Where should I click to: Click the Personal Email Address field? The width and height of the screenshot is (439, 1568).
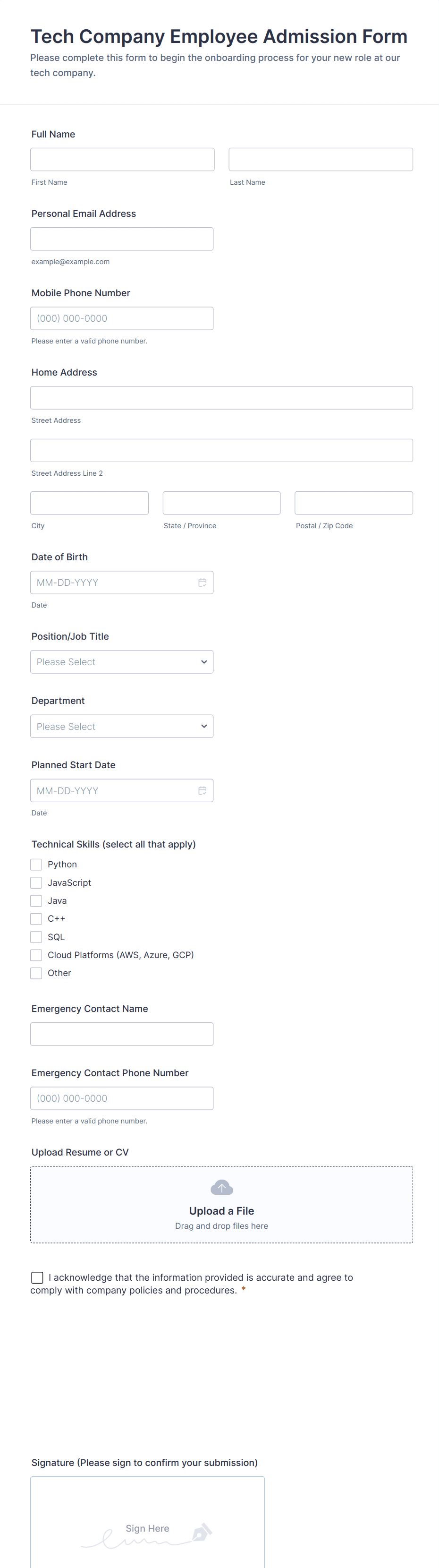tap(122, 239)
